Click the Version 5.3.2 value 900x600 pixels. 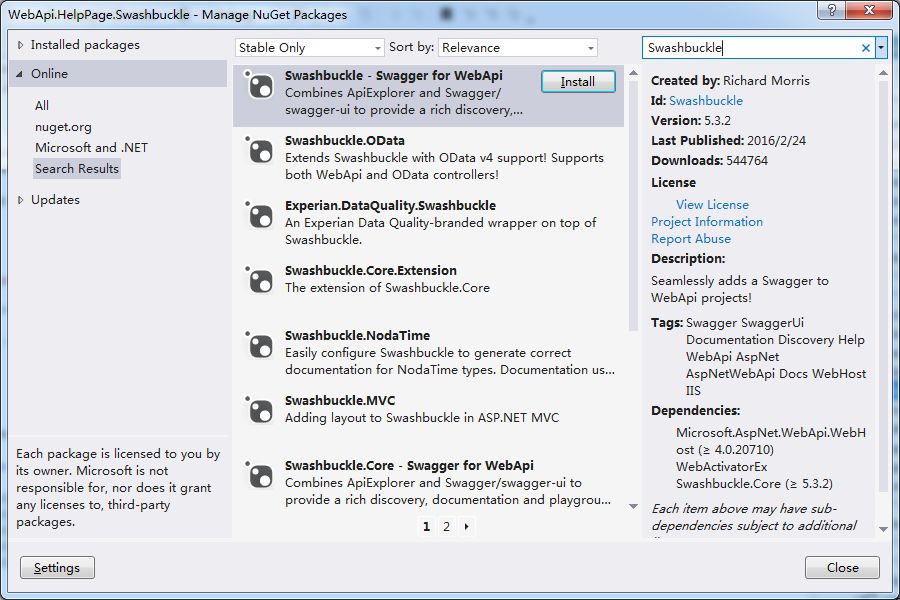(x=717, y=121)
